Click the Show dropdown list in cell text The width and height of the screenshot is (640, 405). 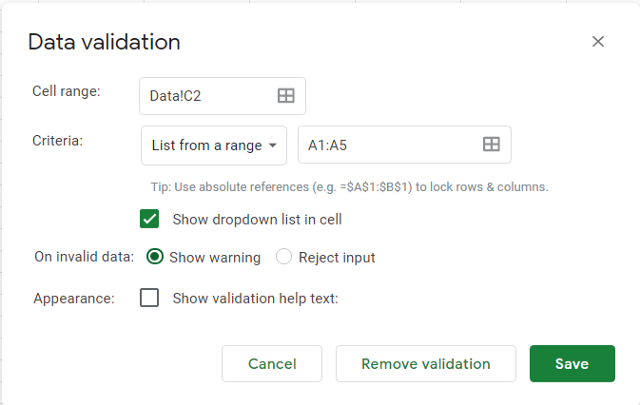257,219
